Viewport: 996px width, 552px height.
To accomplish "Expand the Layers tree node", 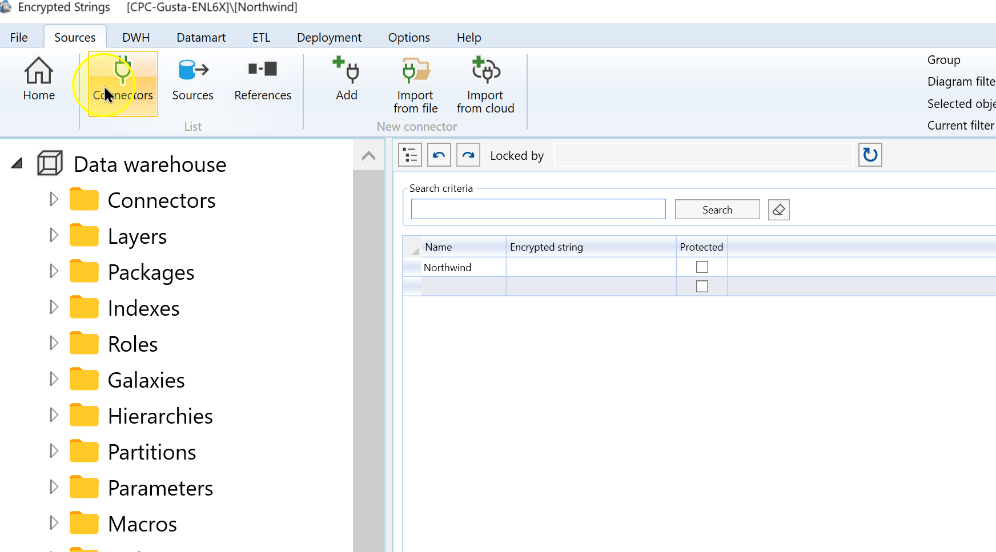I will (54, 236).
